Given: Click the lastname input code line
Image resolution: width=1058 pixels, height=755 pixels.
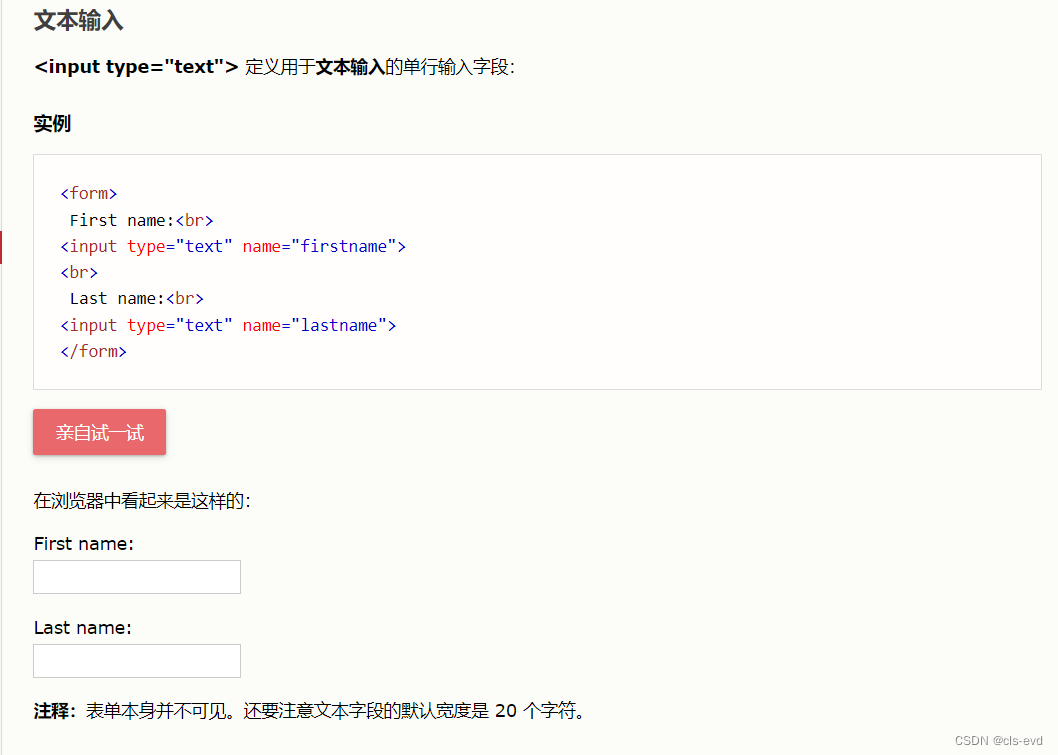Looking at the screenshot, I should click(228, 325).
